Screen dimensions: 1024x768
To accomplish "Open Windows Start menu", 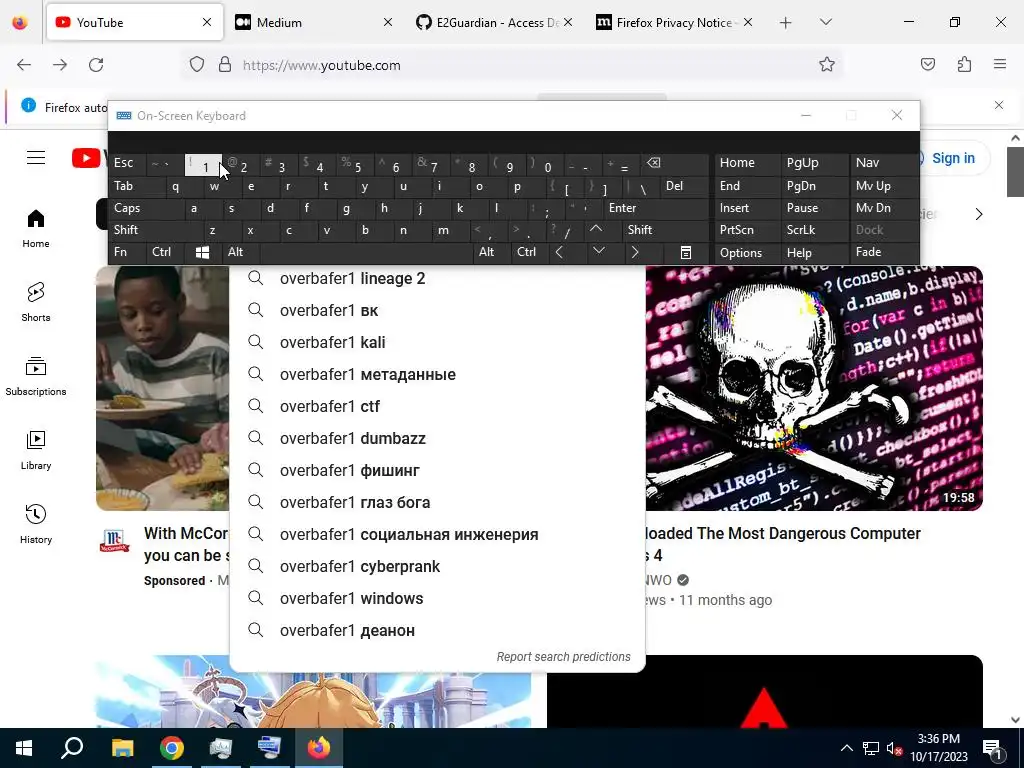I will click(24, 748).
